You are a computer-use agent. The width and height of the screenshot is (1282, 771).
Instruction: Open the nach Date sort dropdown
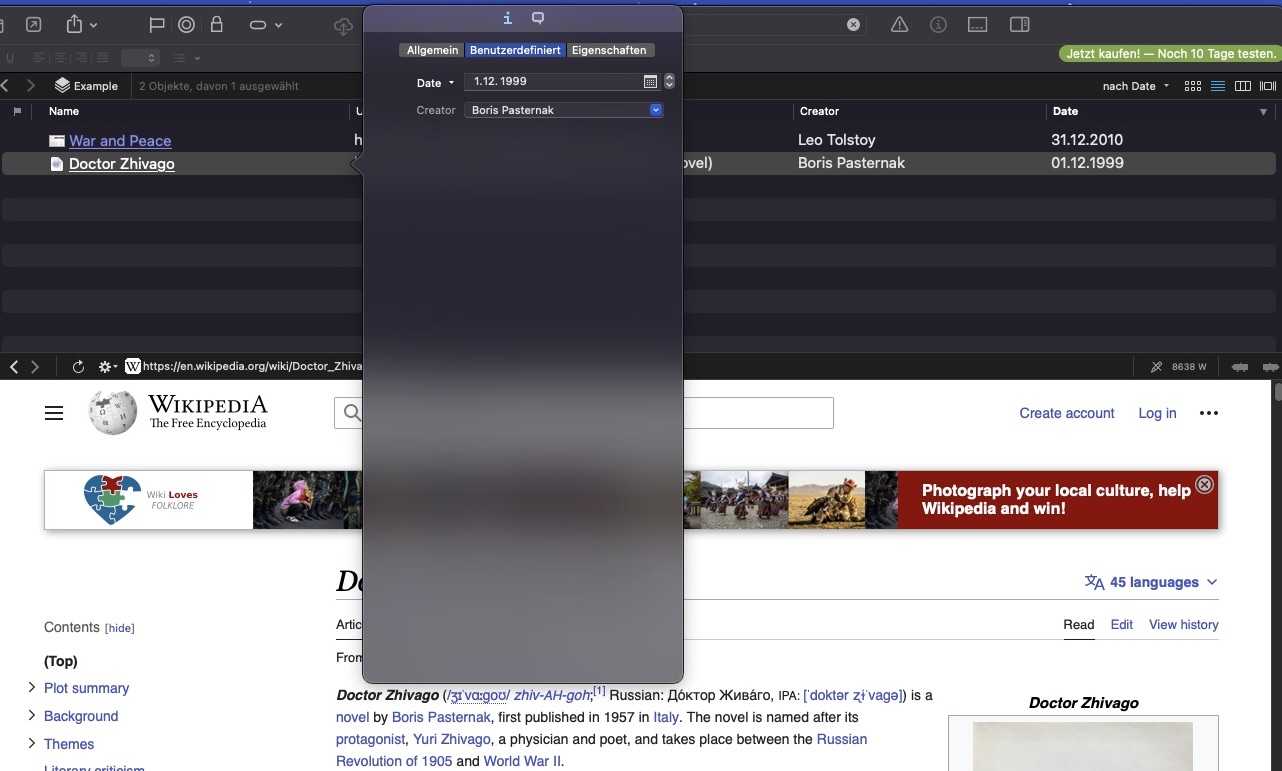1135,86
